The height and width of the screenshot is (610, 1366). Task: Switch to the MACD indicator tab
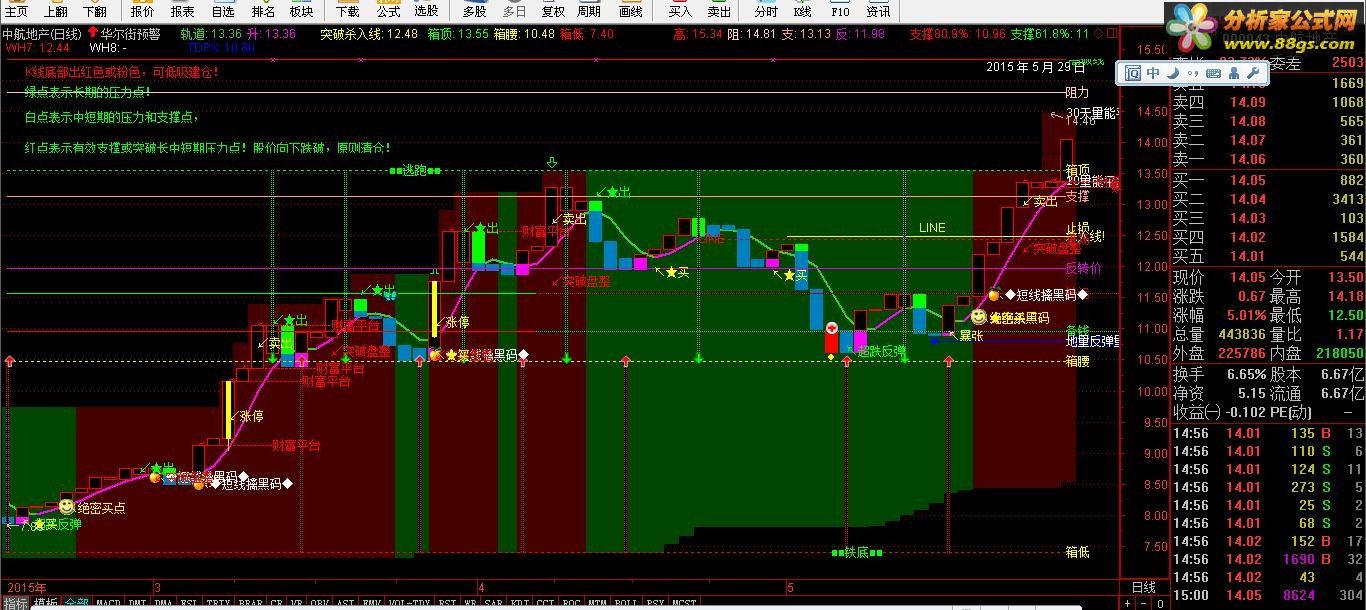click(x=108, y=604)
